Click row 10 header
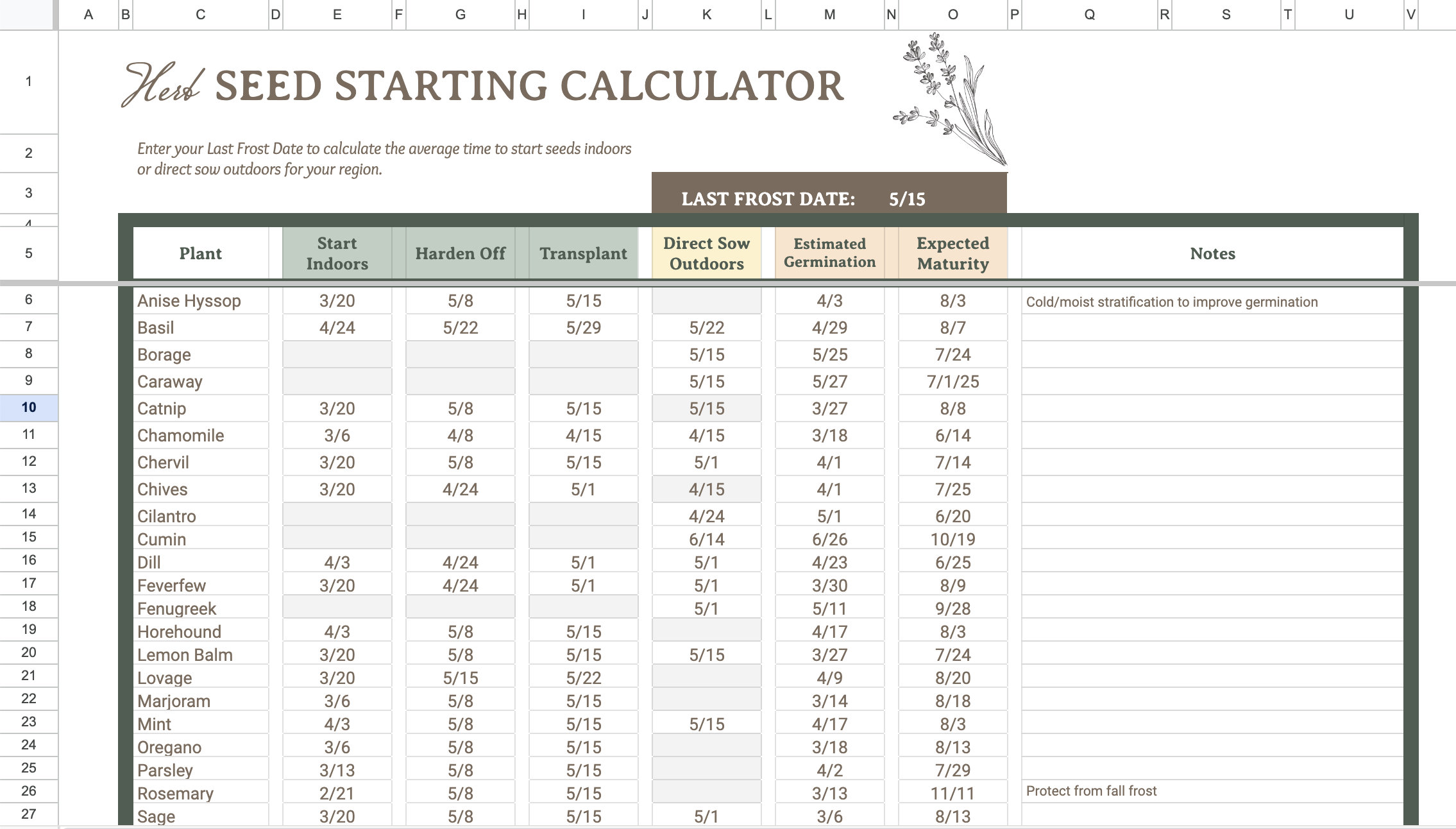The width and height of the screenshot is (1456, 829). pyautogui.click(x=29, y=408)
